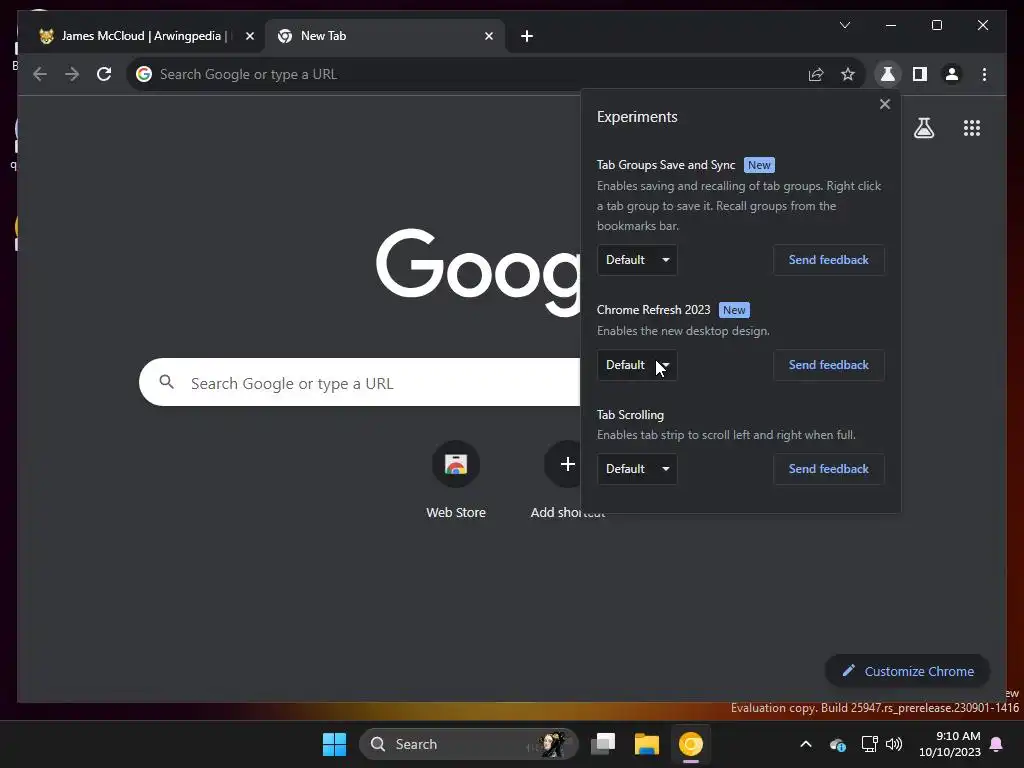The image size is (1024, 768).
Task: Click the volume speaker tray icon
Action: tap(894, 744)
